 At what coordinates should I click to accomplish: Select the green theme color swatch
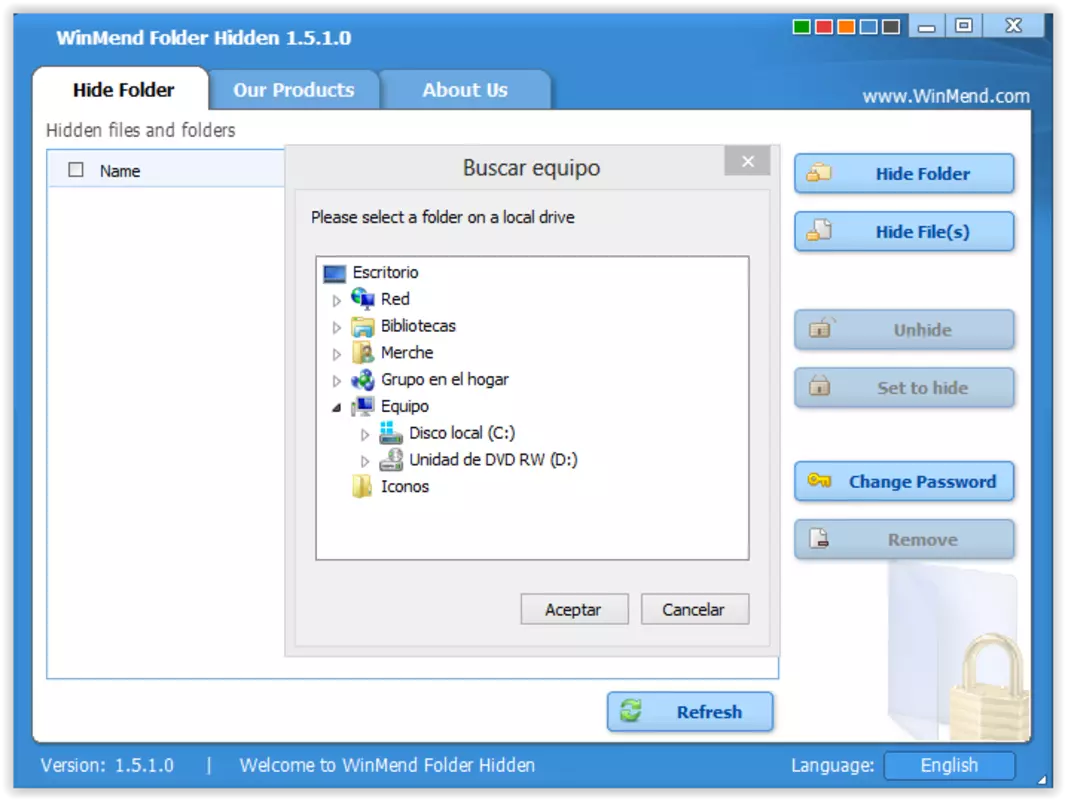tap(801, 27)
